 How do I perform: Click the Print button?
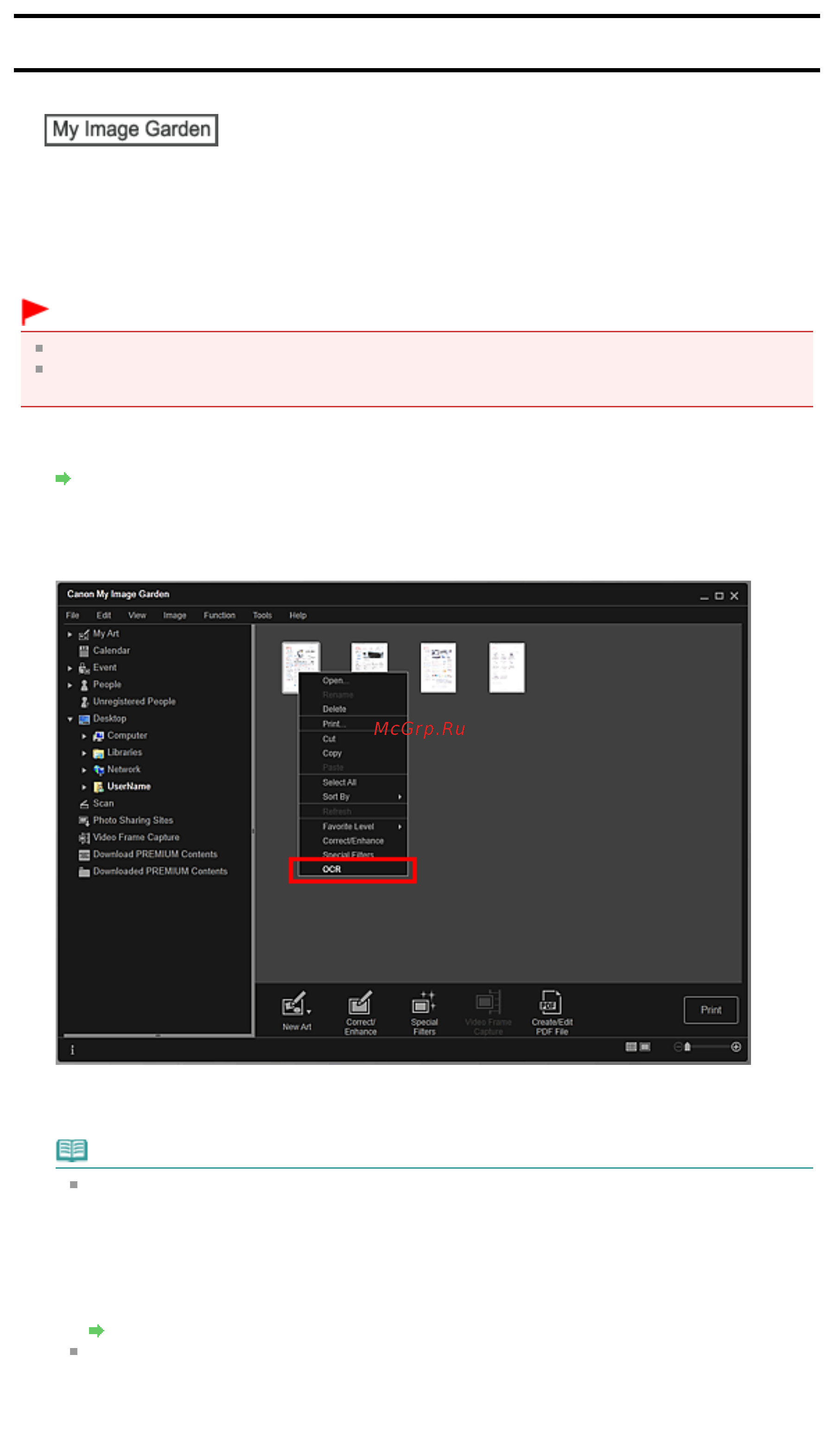pyautogui.click(x=711, y=1011)
